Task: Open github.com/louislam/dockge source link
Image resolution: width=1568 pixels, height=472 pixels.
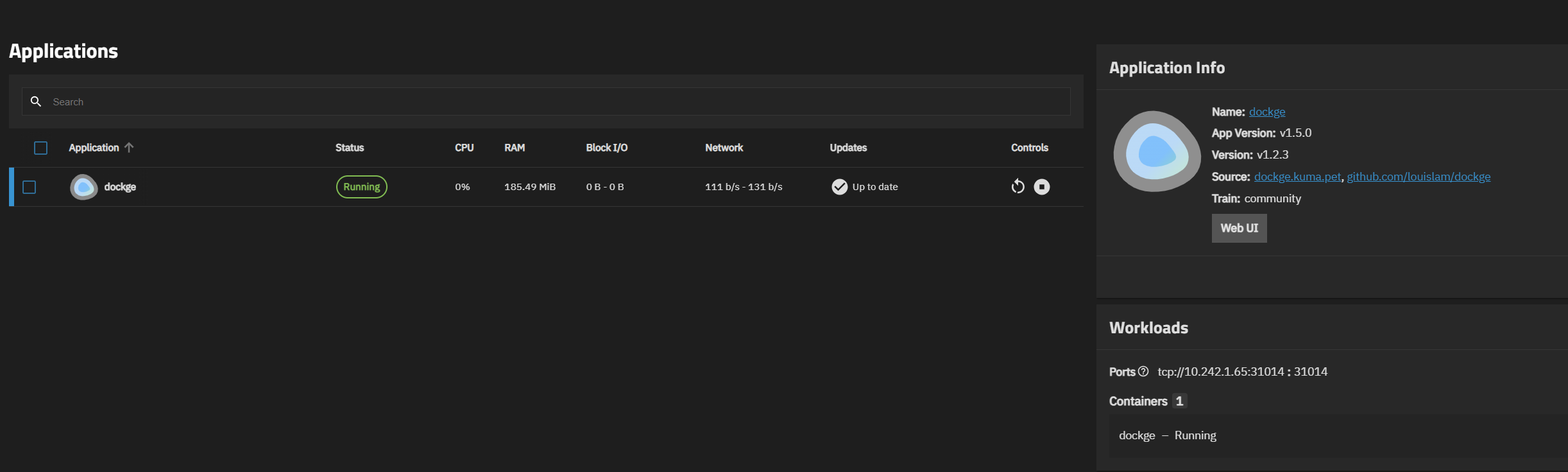Action: (x=1419, y=177)
